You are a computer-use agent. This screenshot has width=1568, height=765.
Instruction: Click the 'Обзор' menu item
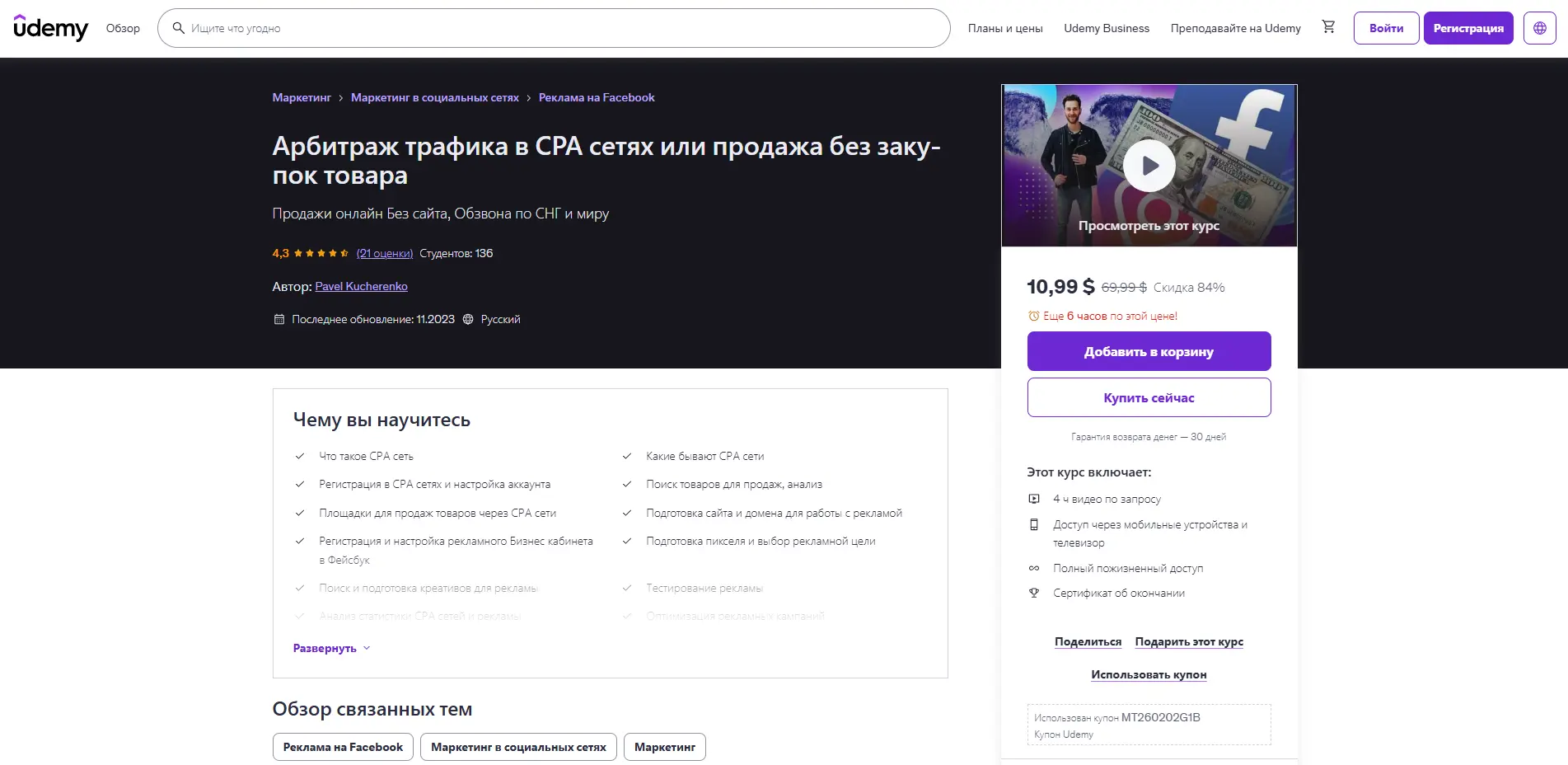click(x=122, y=27)
